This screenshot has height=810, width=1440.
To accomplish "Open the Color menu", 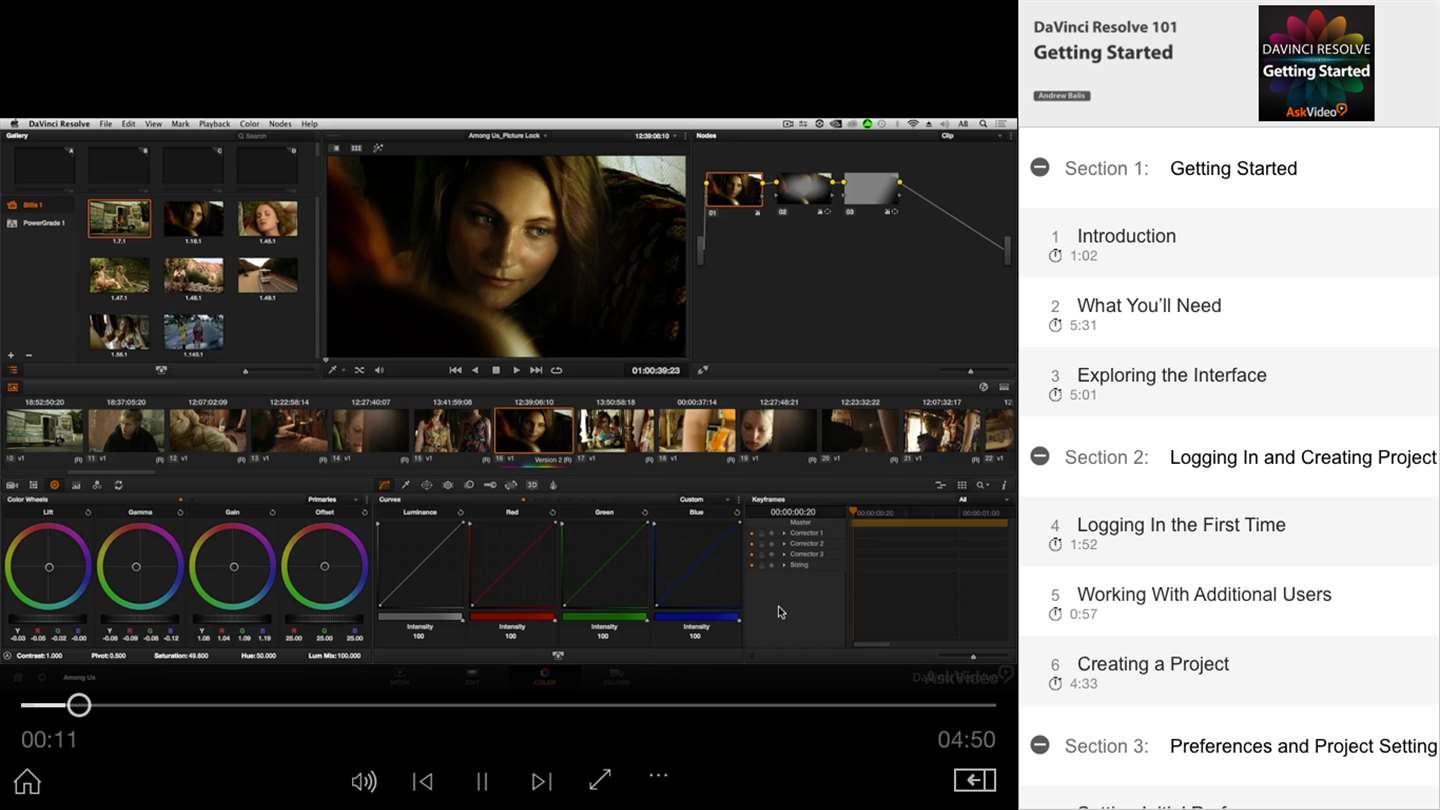I will tap(249, 124).
